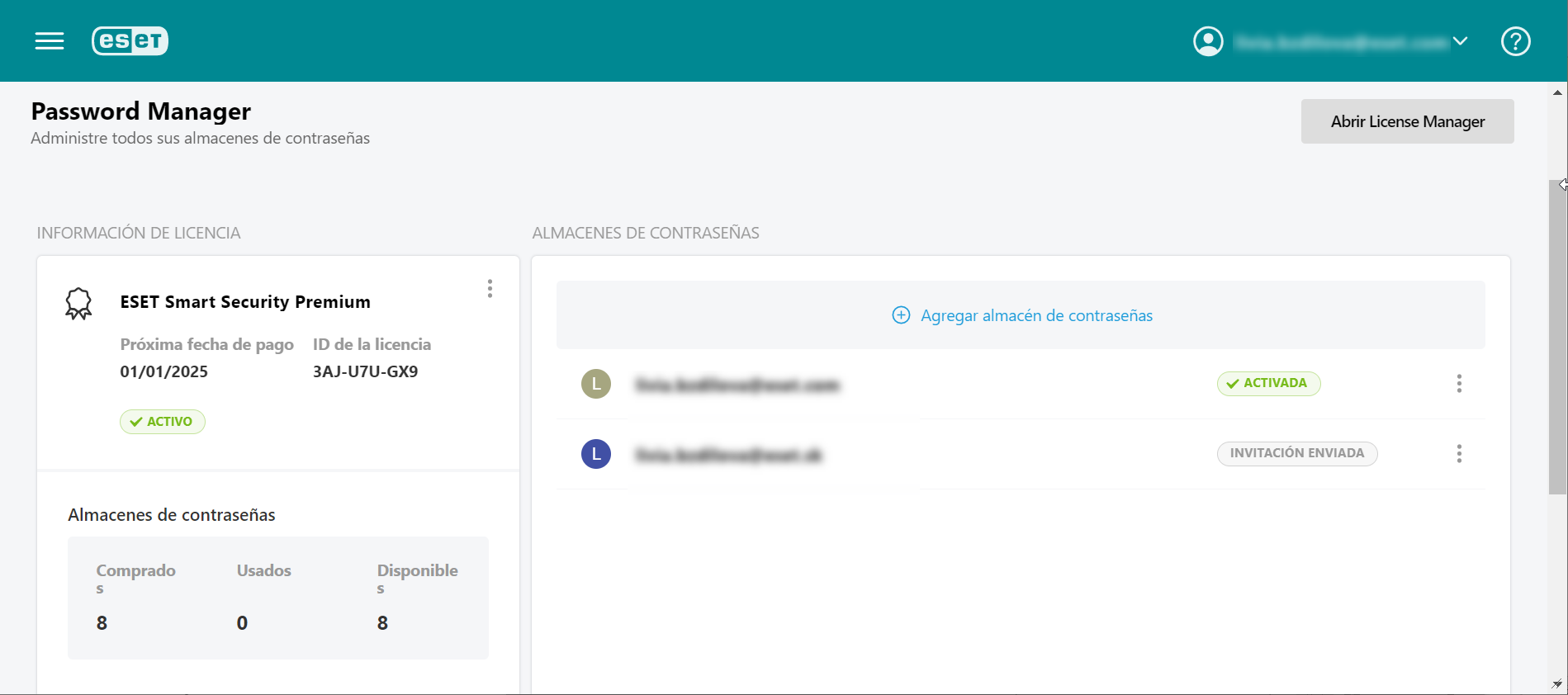Click the scrollbar up arrow
This screenshot has height=695, width=1568.
[x=1557, y=92]
